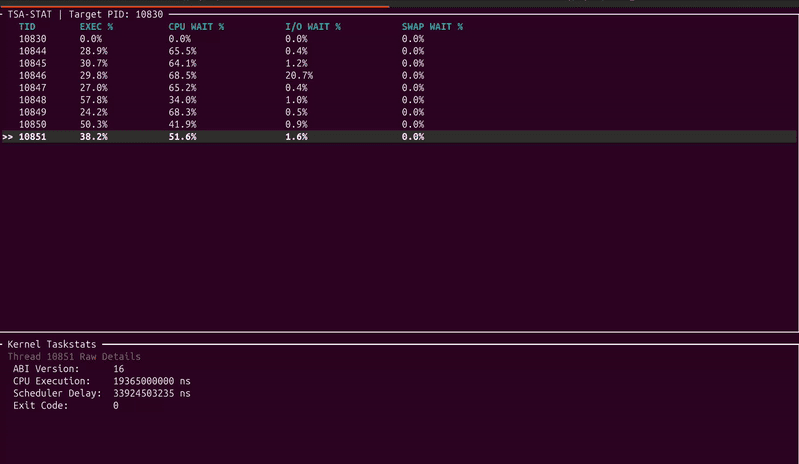Click the 68.5% CPU wait value
The image size is (799, 464).
tap(182, 75)
